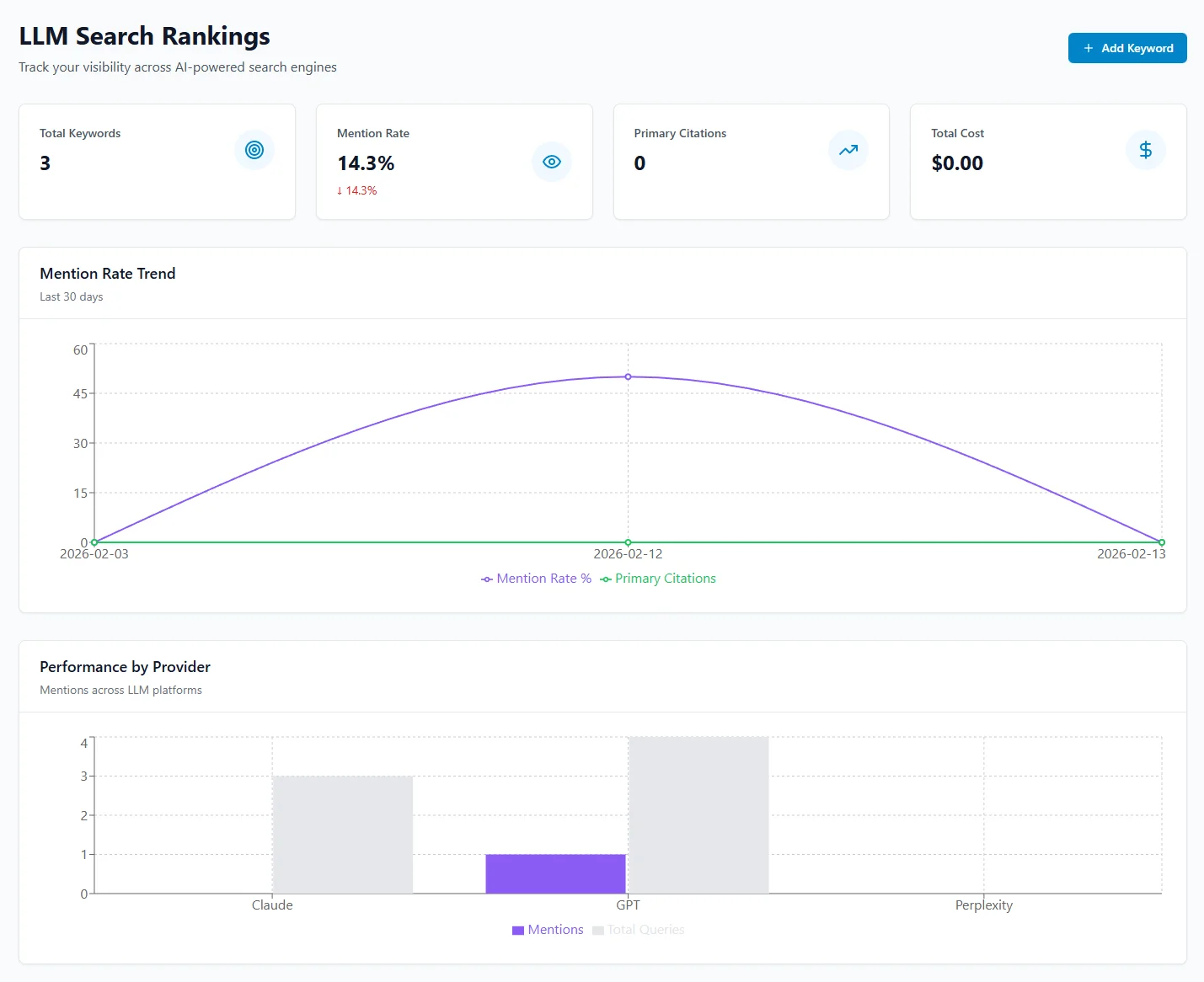Click the target icon in Total Keywords card

254,150
